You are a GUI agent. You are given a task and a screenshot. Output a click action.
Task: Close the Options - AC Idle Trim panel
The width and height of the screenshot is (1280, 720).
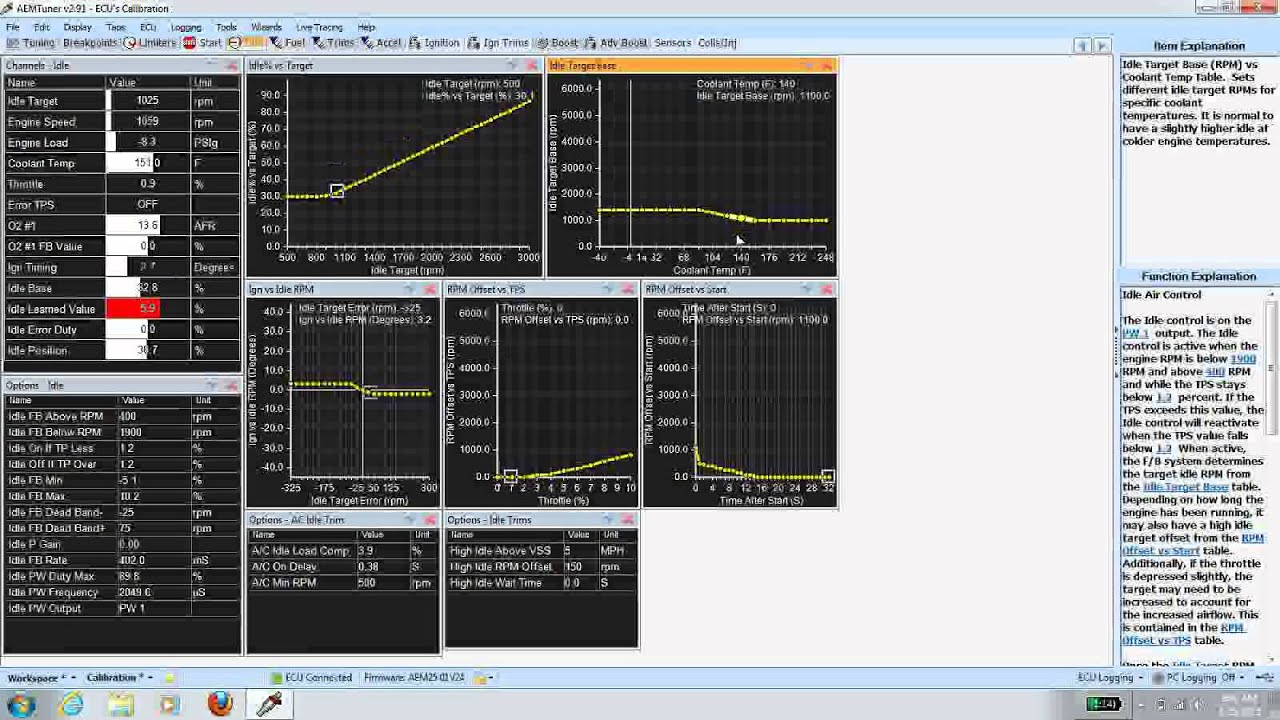430,520
